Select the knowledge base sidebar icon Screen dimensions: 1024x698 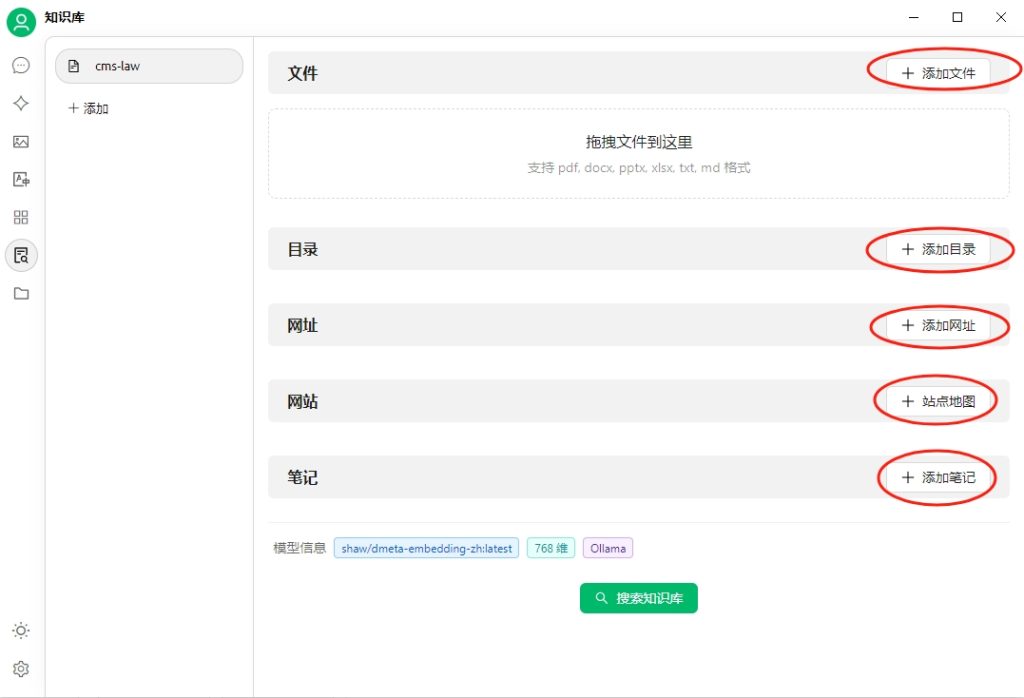pyautogui.click(x=21, y=255)
